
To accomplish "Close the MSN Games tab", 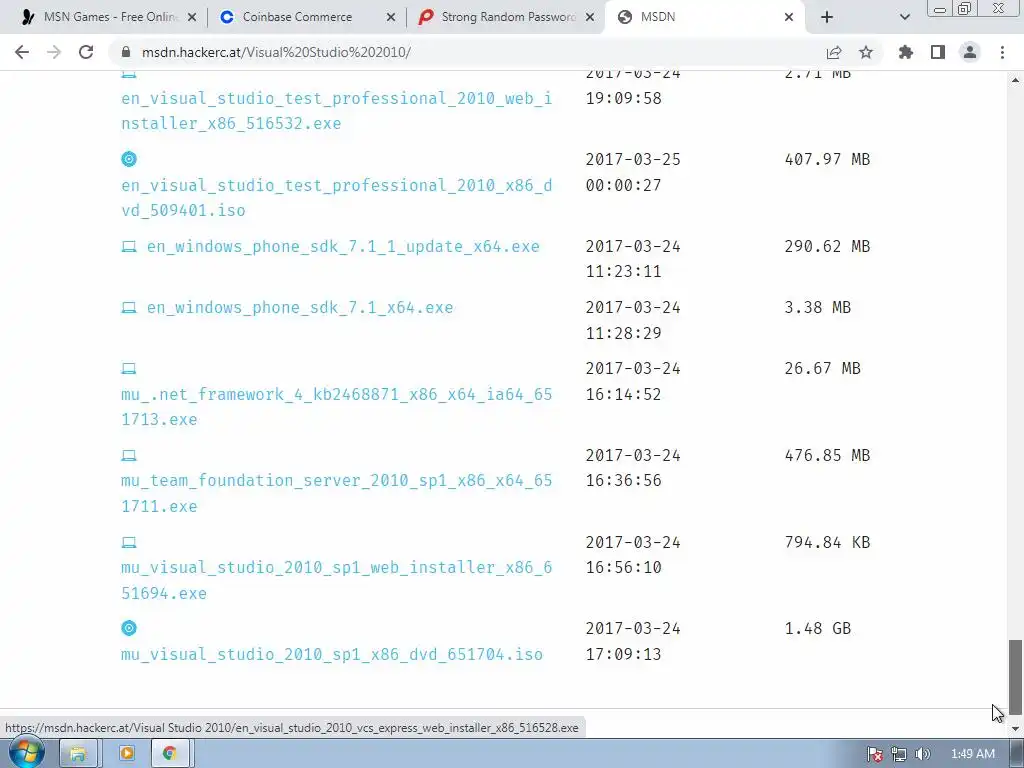I will (x=192, y=18).
